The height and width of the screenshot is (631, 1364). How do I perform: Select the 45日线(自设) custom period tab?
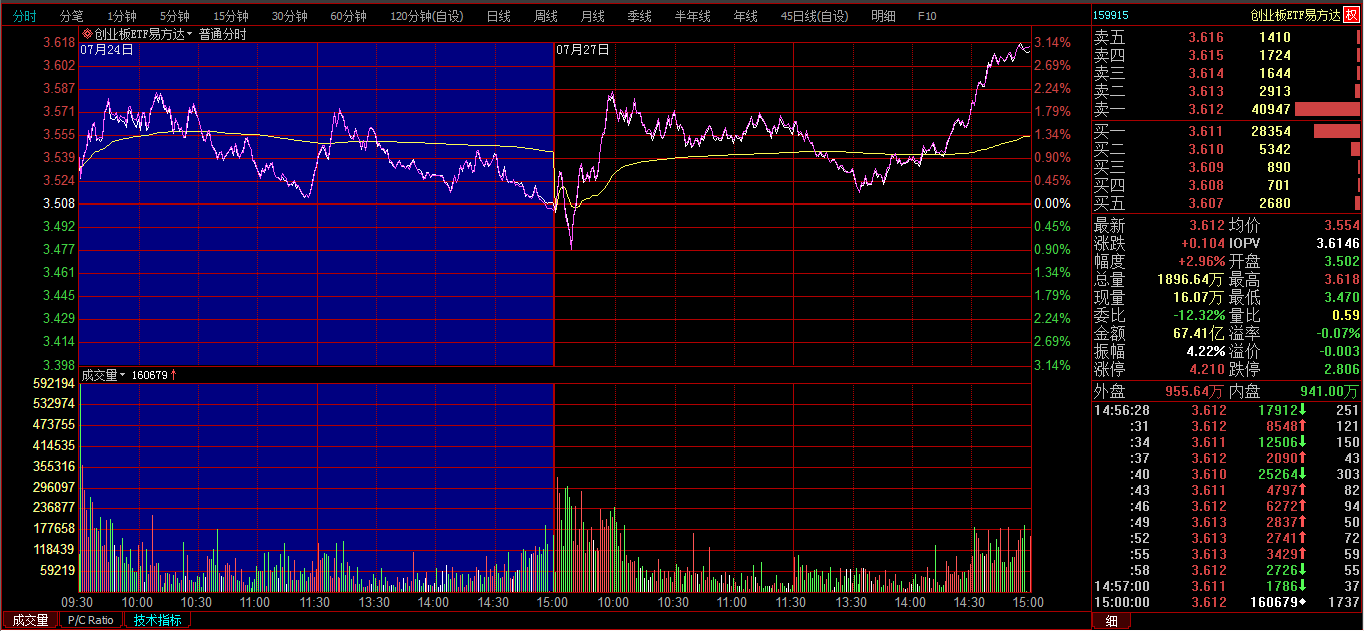(814, 16)
